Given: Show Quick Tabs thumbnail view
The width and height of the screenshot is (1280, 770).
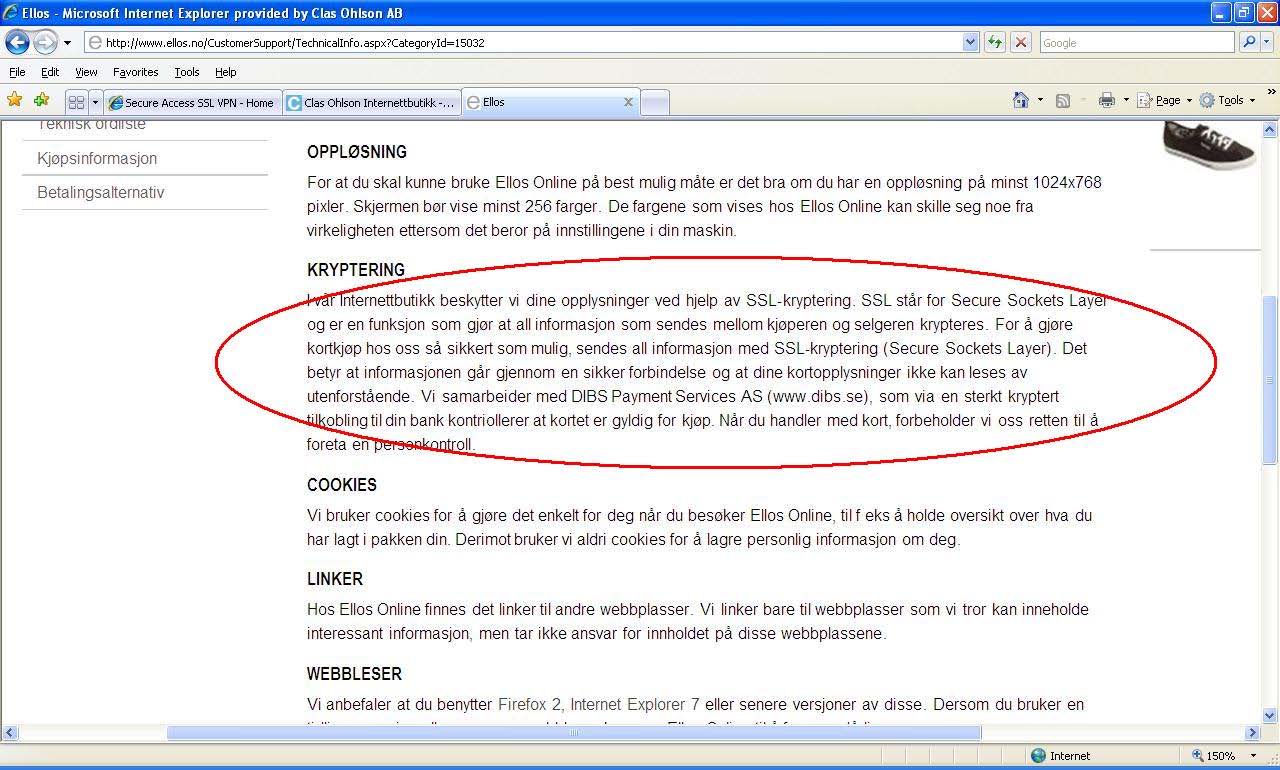Looking at the screenshot, I should pos(76,102).
